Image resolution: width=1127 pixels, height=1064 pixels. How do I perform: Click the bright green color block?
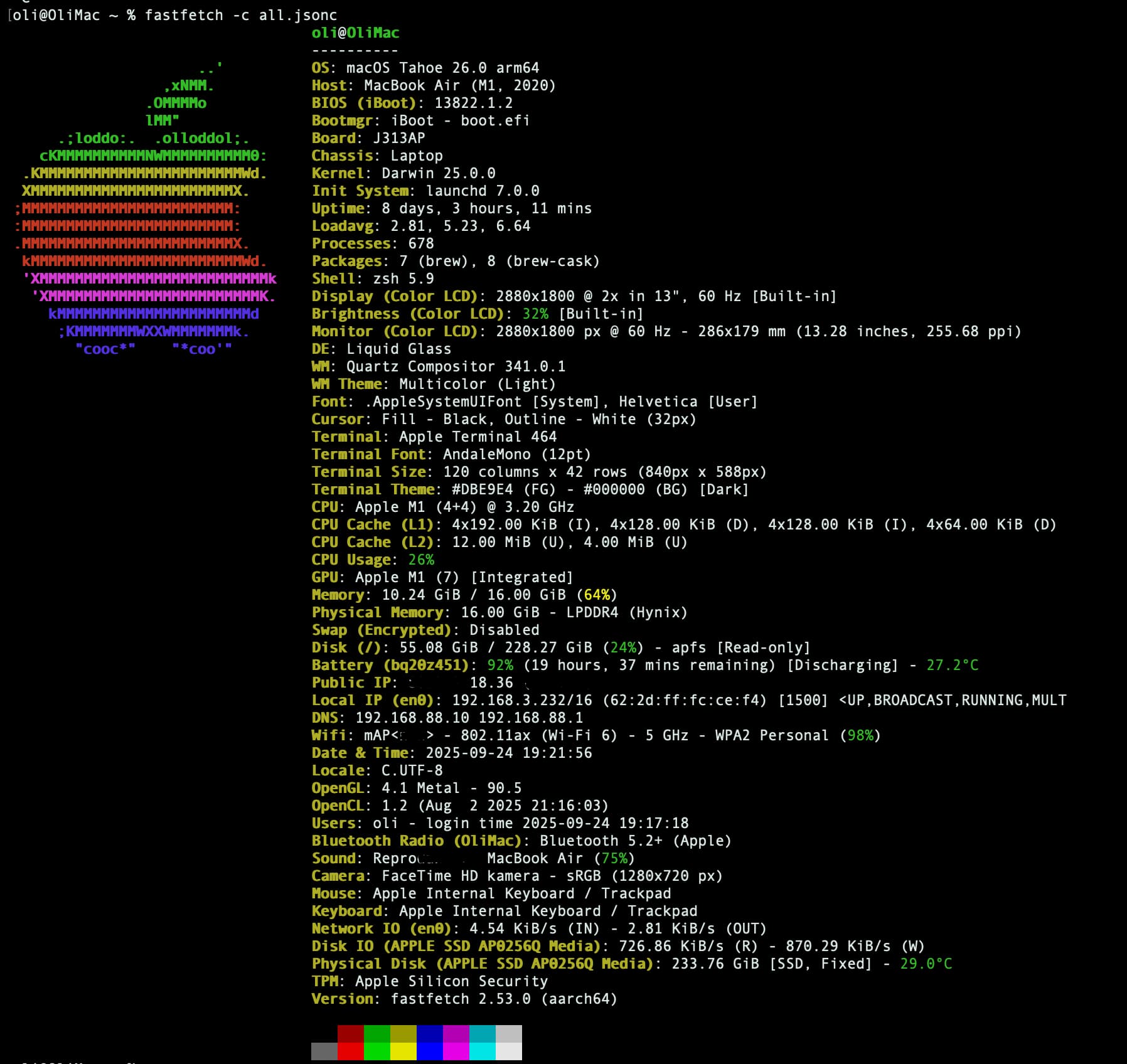(x=377, y=1051)
